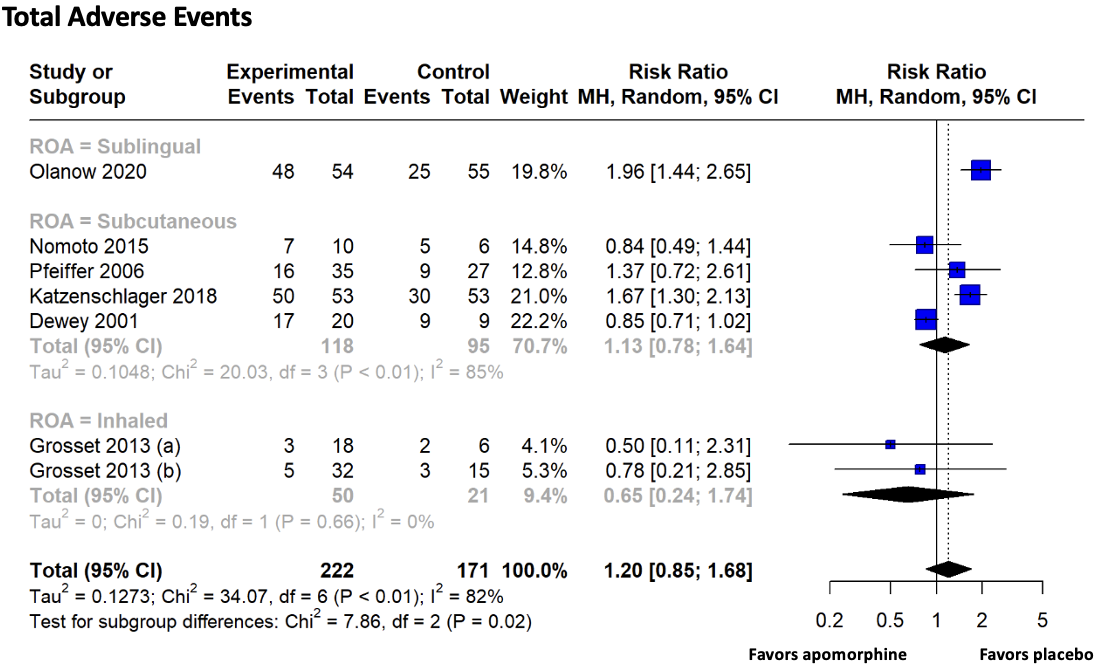Click the overall total black diamond

coord(949,569)
